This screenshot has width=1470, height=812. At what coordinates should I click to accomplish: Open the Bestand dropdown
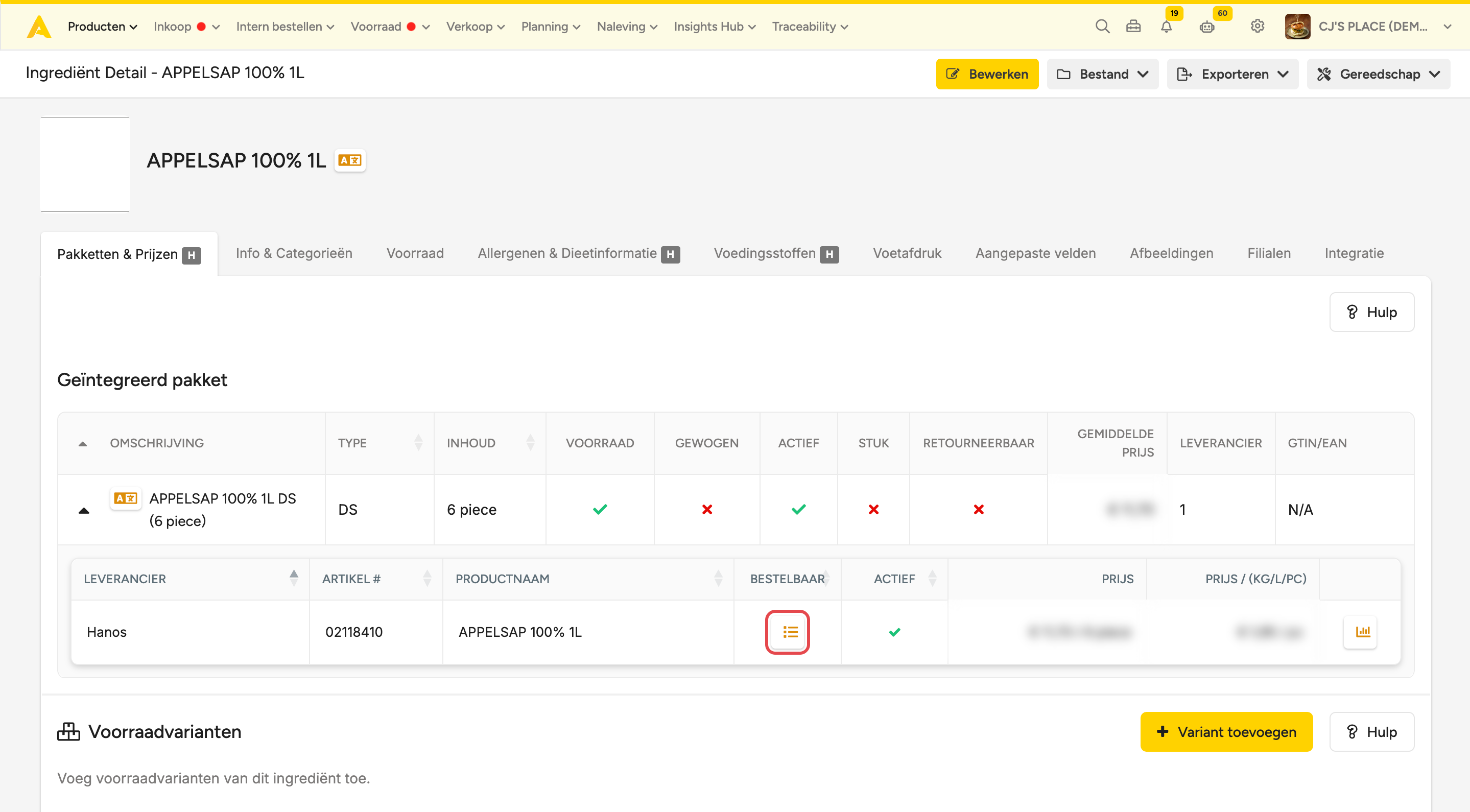[x=1103, y=74]
